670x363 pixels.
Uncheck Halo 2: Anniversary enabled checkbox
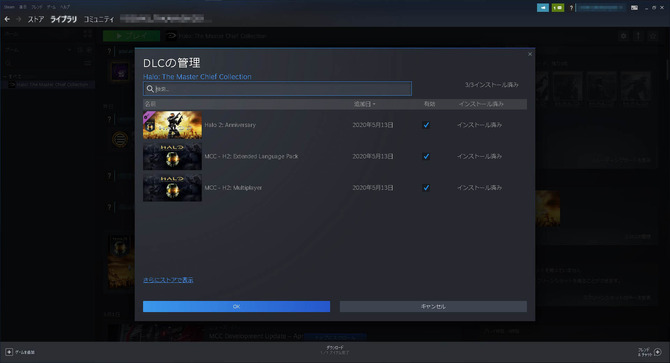tap(426, 125)
